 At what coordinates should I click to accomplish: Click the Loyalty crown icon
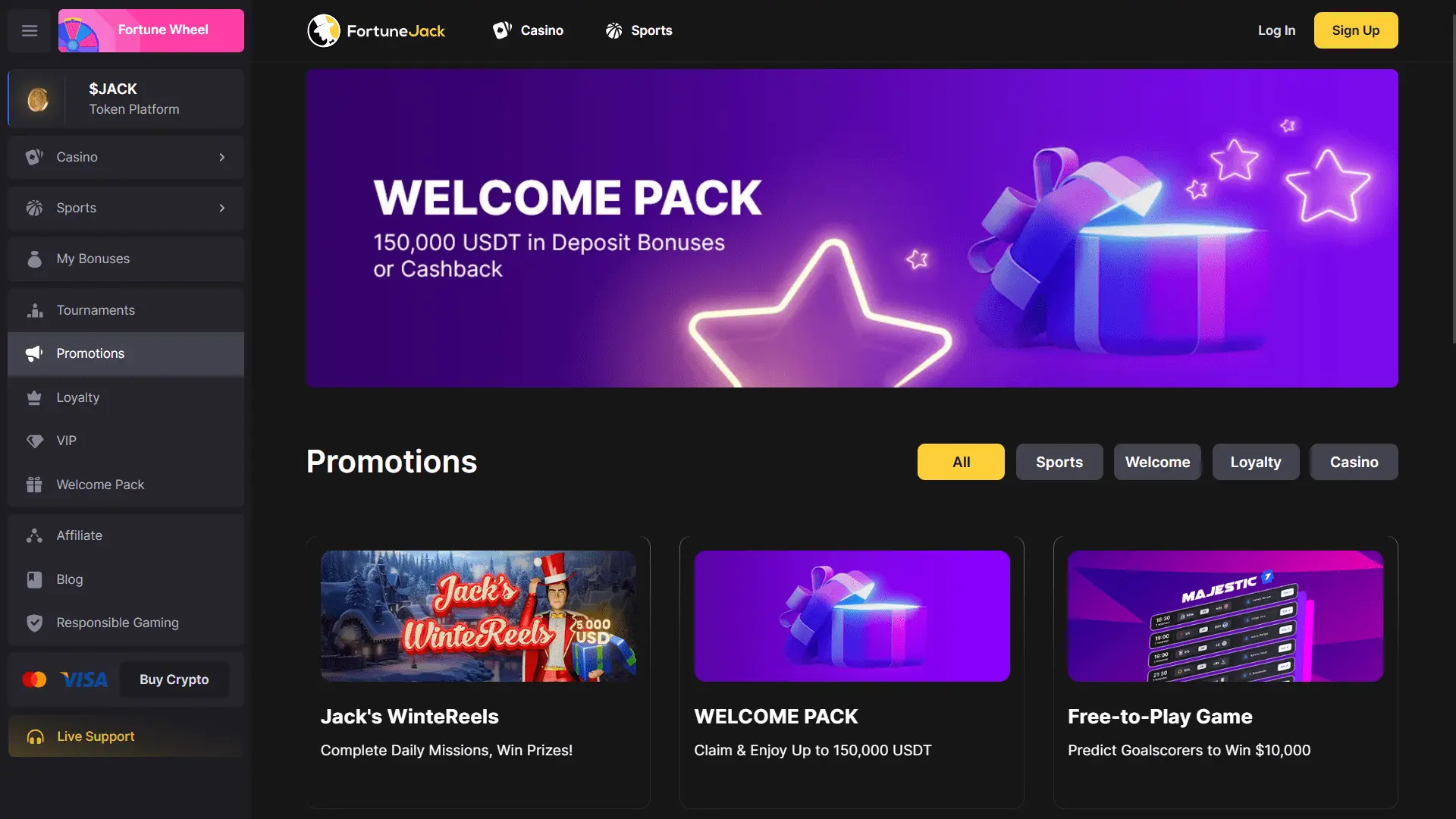coord(34,397)
